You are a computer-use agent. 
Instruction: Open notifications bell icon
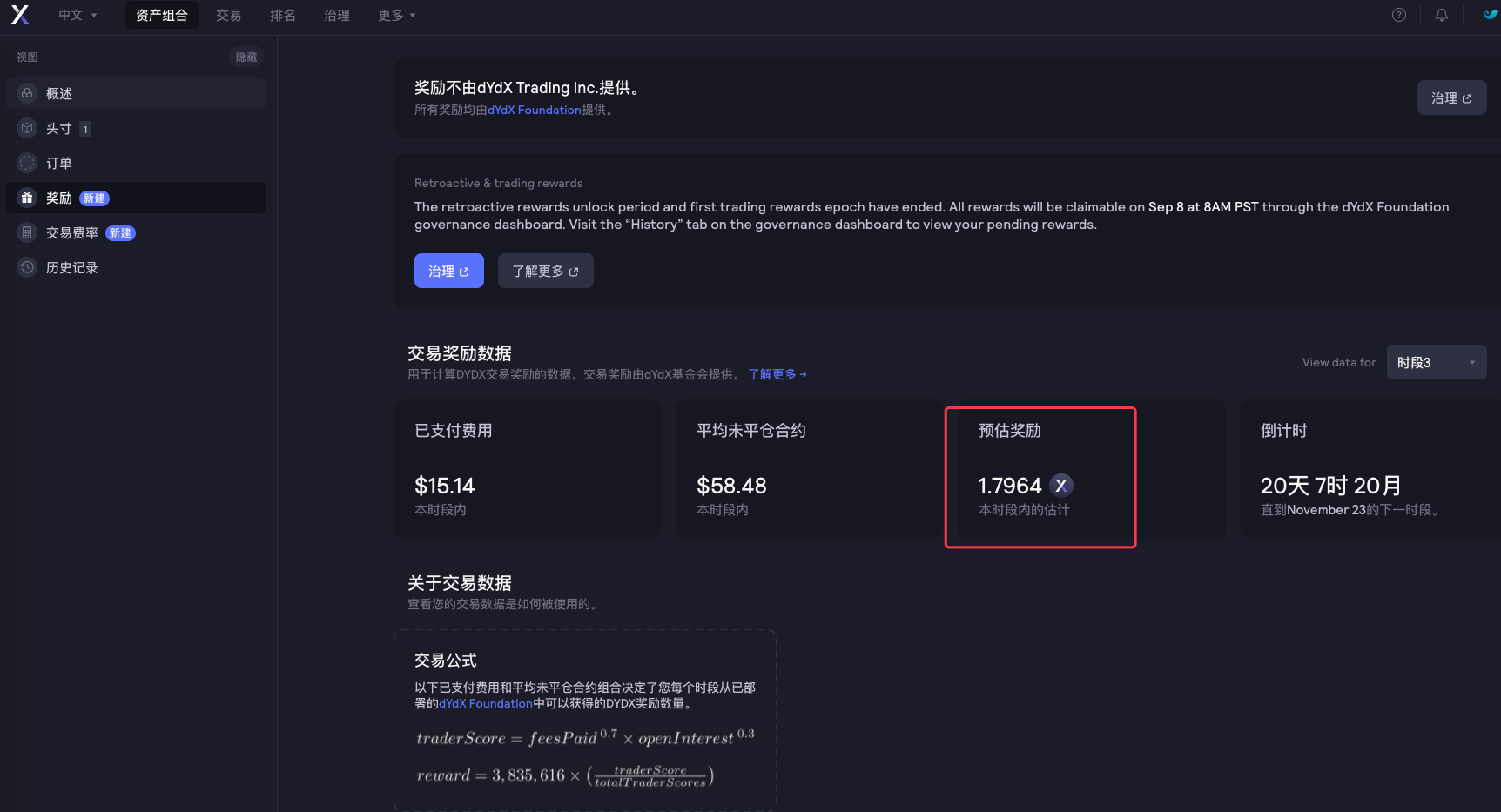tap(1442, 15)
